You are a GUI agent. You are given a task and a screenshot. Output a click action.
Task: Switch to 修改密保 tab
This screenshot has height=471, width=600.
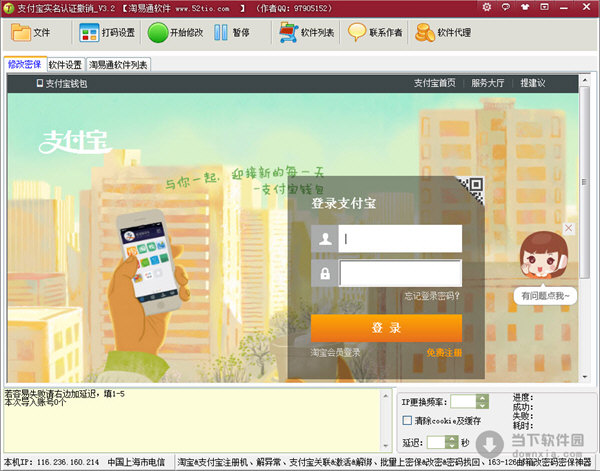point(25,64)
